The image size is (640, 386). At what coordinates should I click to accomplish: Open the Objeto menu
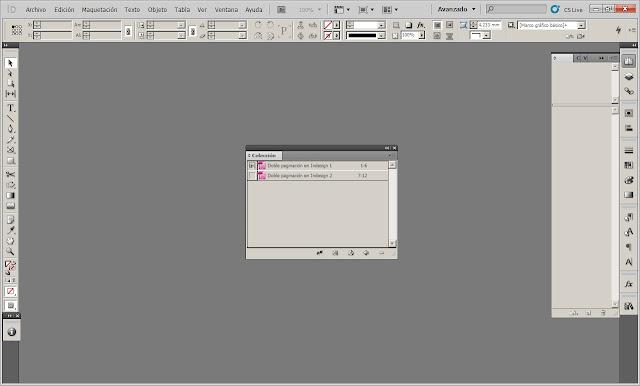coord(158,9)
